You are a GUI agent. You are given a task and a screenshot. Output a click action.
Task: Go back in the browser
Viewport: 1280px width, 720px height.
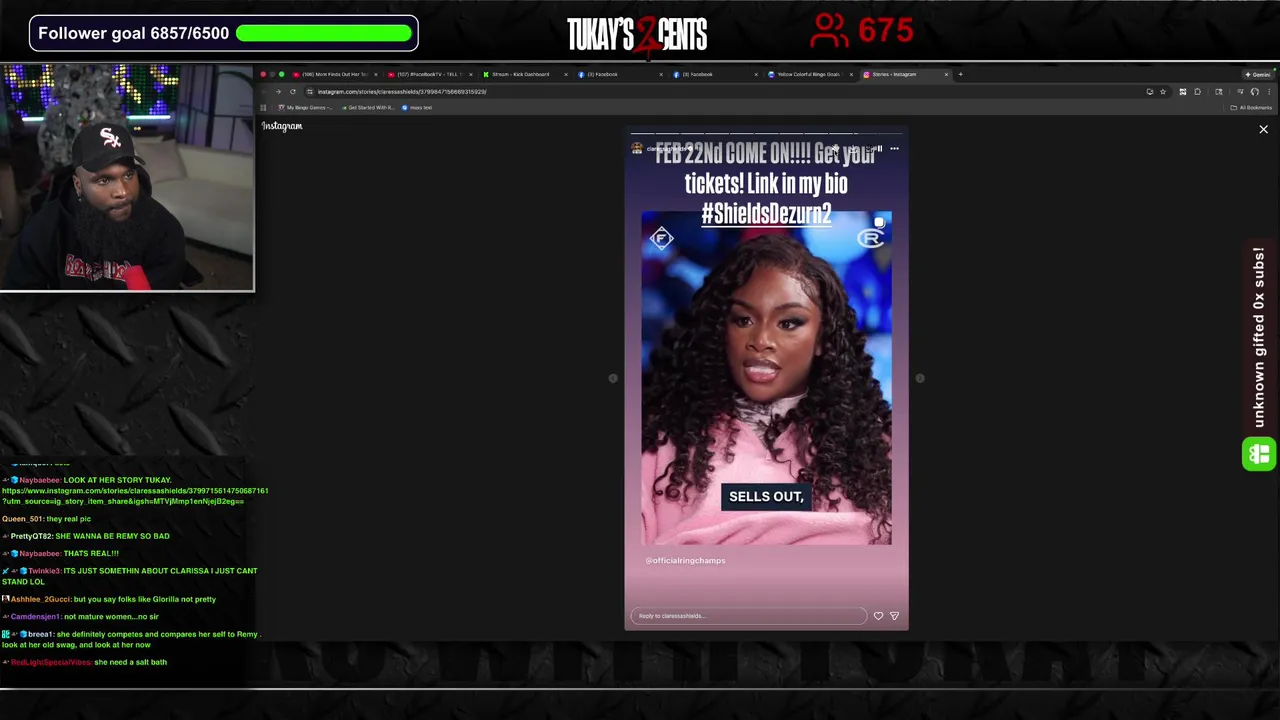tap(263, 92)
